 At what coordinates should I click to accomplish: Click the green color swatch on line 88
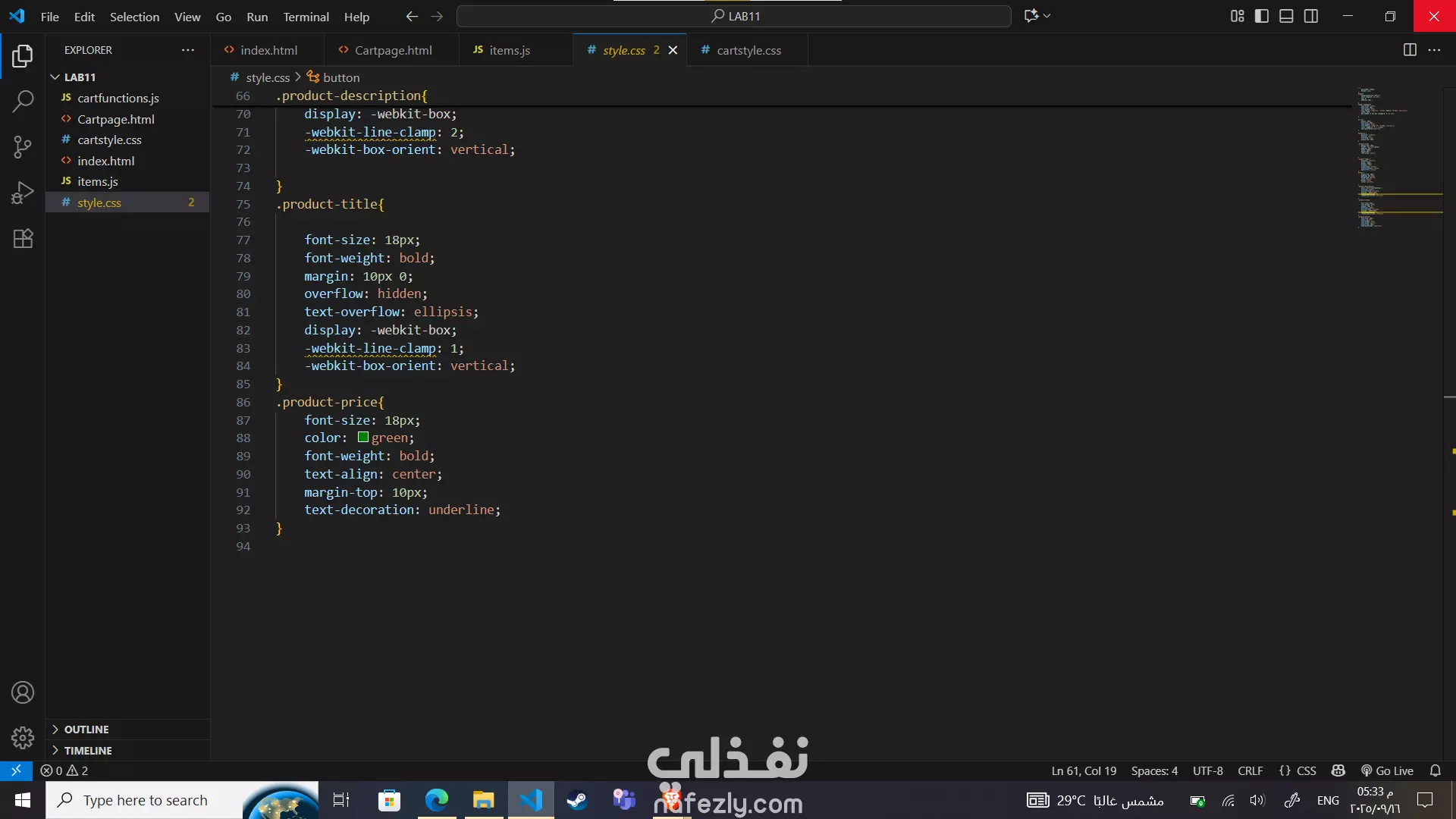(x=363, y=438)
